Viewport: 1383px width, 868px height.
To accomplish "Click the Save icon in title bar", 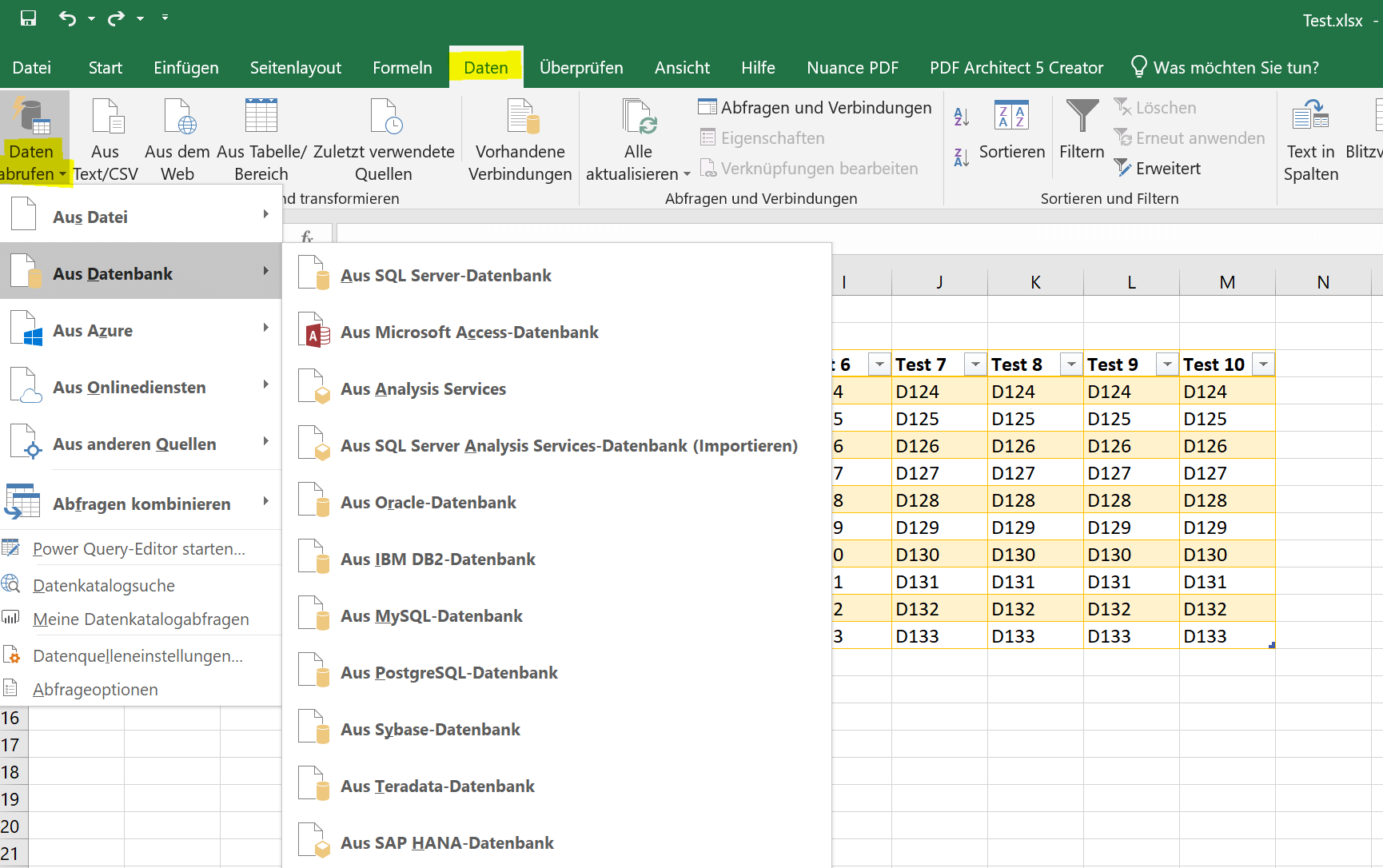I will pos(28,18).
